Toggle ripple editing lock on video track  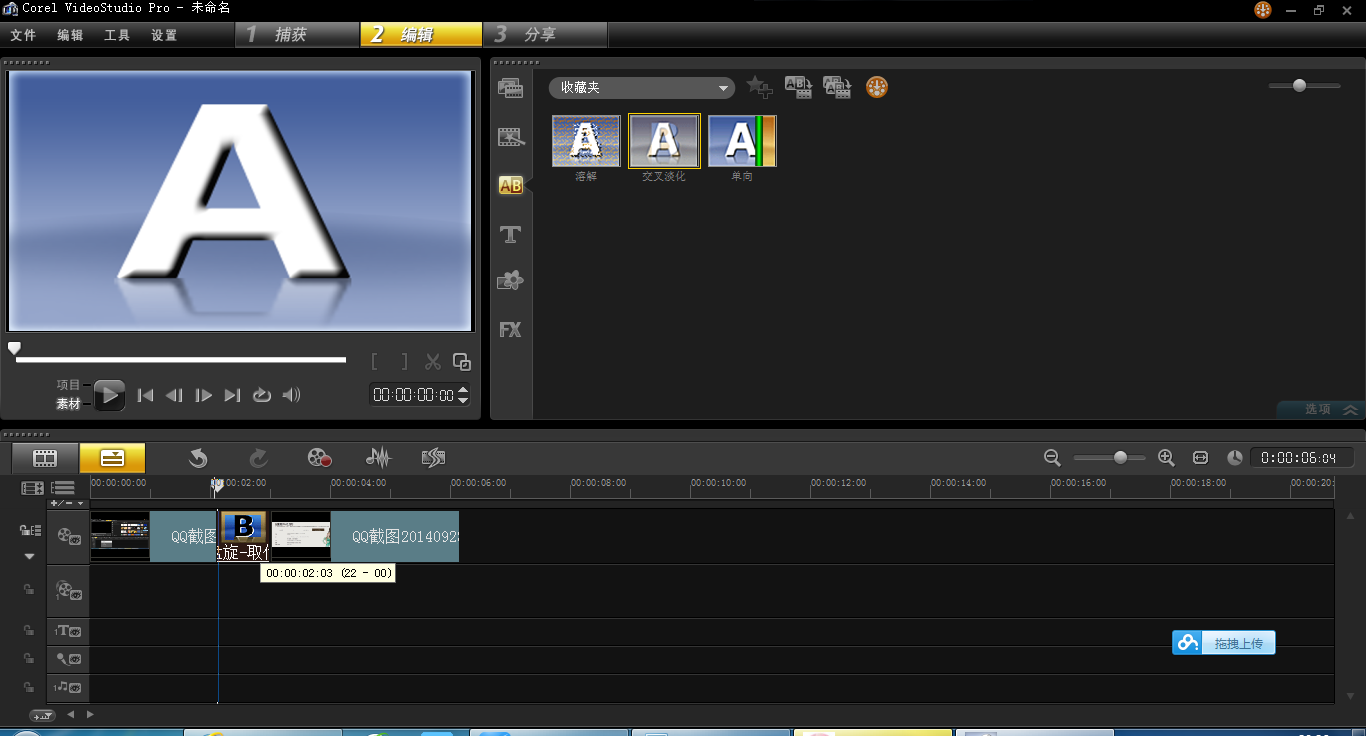click(x=30, y=530)
